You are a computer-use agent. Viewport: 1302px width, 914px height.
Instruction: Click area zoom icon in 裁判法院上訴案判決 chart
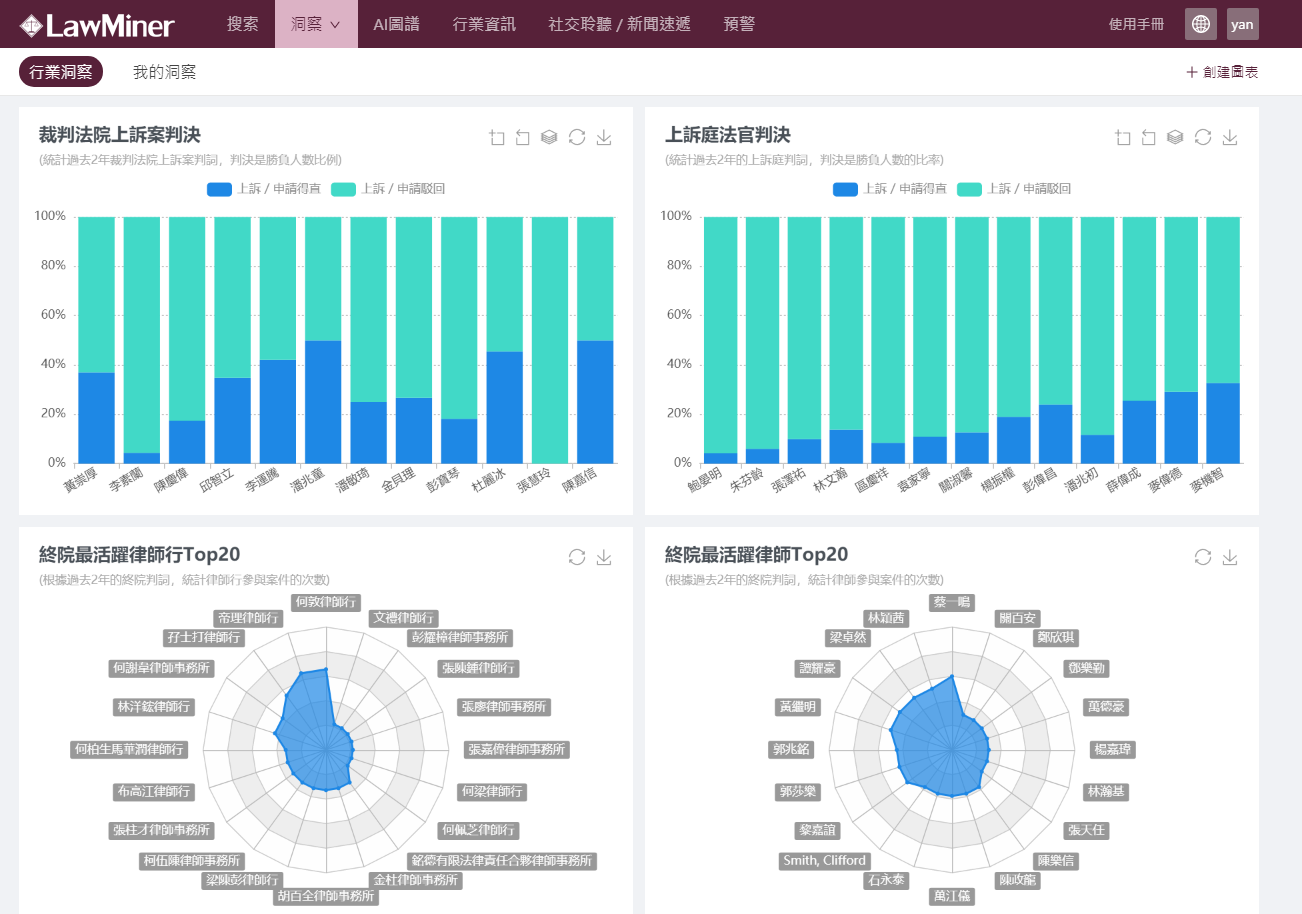[497, 138]
